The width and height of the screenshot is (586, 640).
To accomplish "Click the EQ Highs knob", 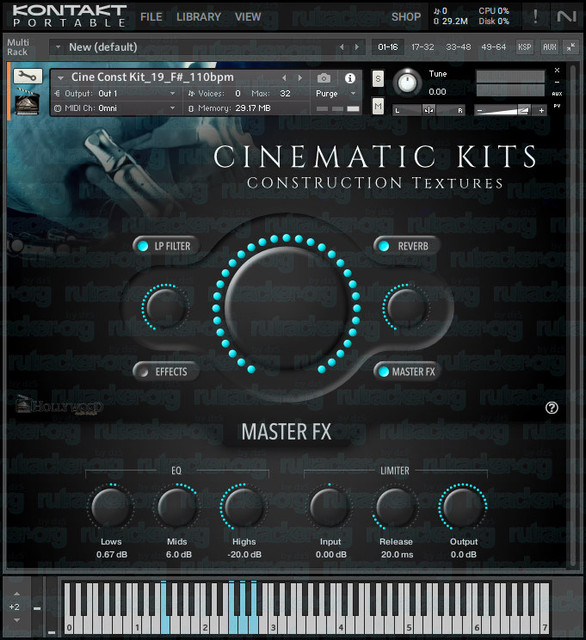I will pos(244,507).
